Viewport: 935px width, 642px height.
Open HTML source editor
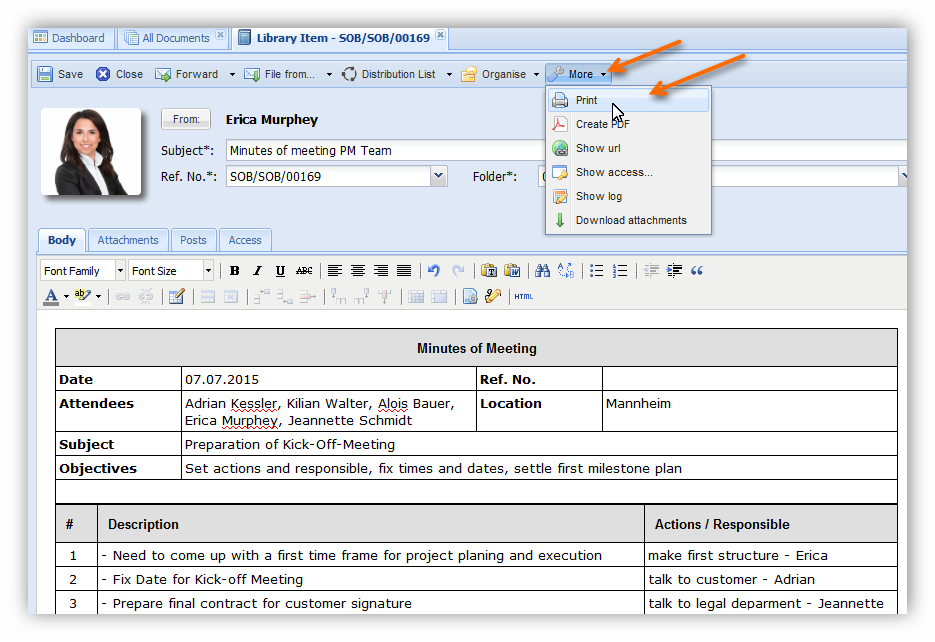(x=523, y=296)
